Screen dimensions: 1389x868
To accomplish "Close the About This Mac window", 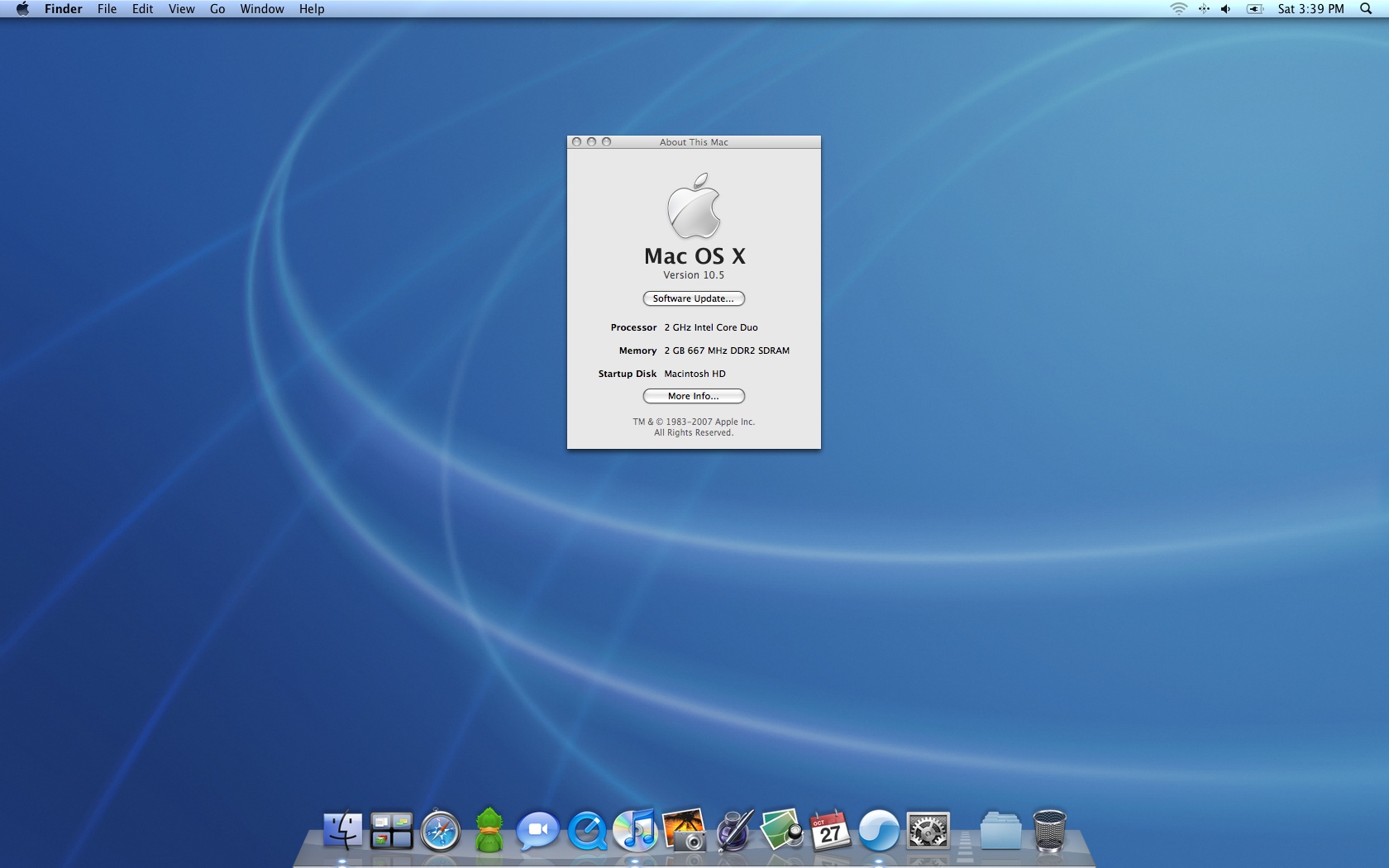I will click(577, 142).
